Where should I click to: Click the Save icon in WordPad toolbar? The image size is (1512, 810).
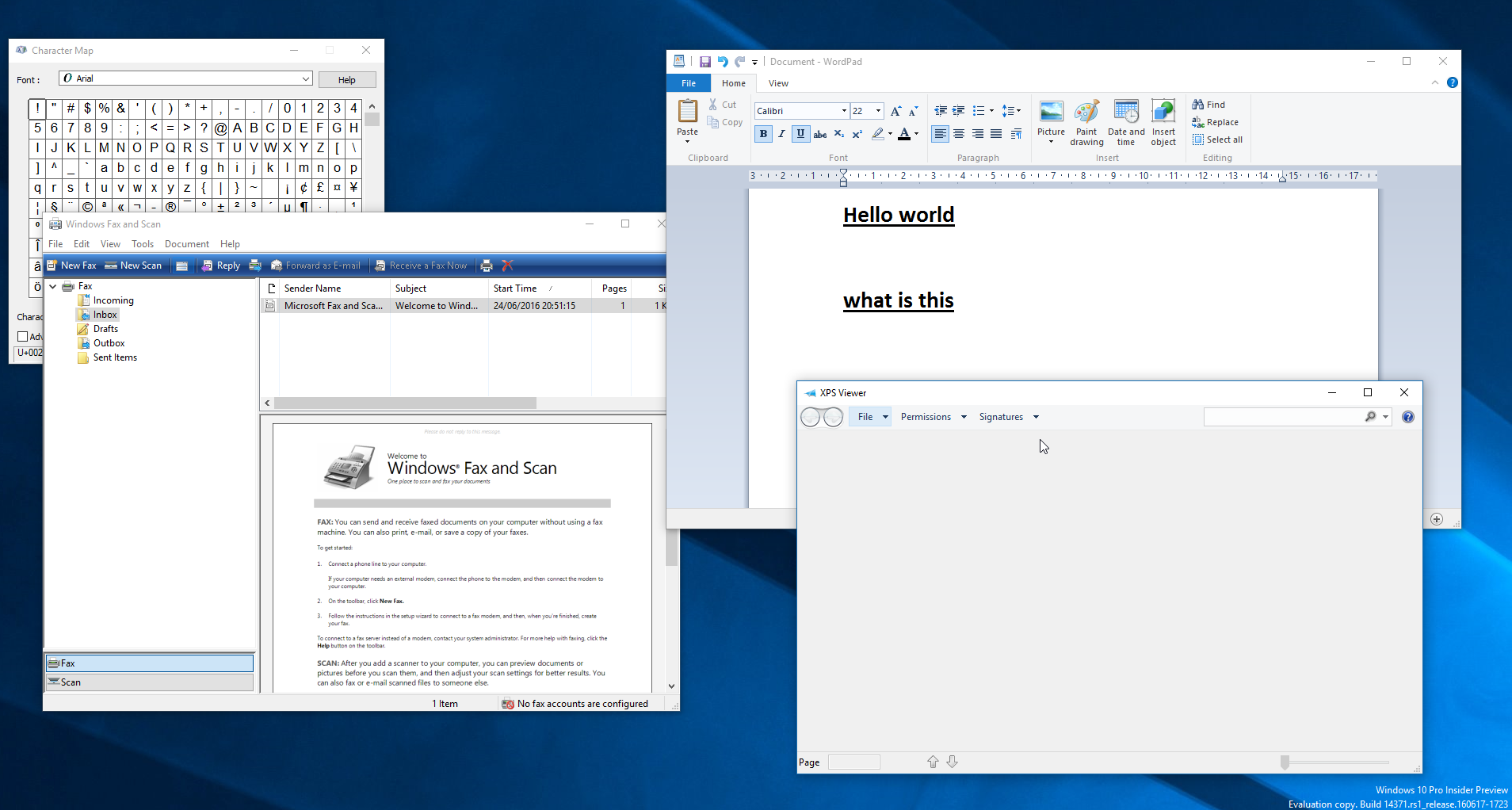coord(704,62)
